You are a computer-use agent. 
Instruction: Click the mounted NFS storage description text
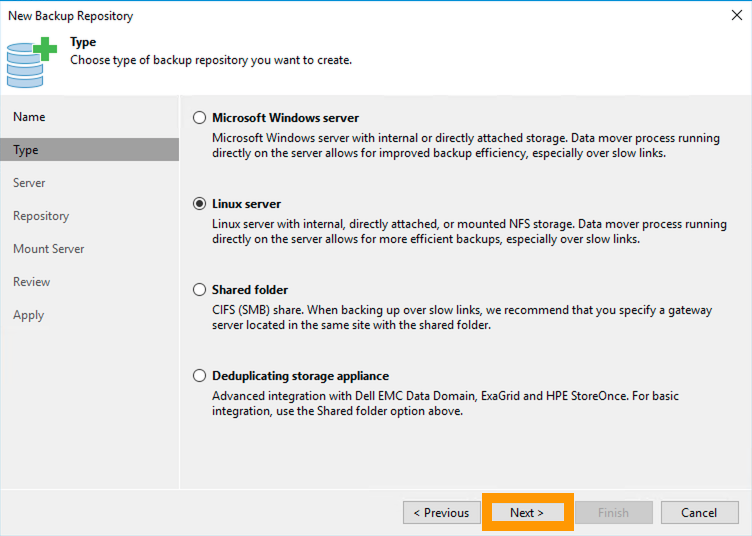[470, 232]
